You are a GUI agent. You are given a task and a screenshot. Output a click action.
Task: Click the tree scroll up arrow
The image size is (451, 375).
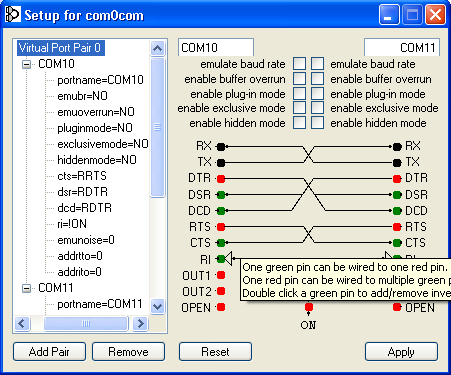tap(157, 48)
